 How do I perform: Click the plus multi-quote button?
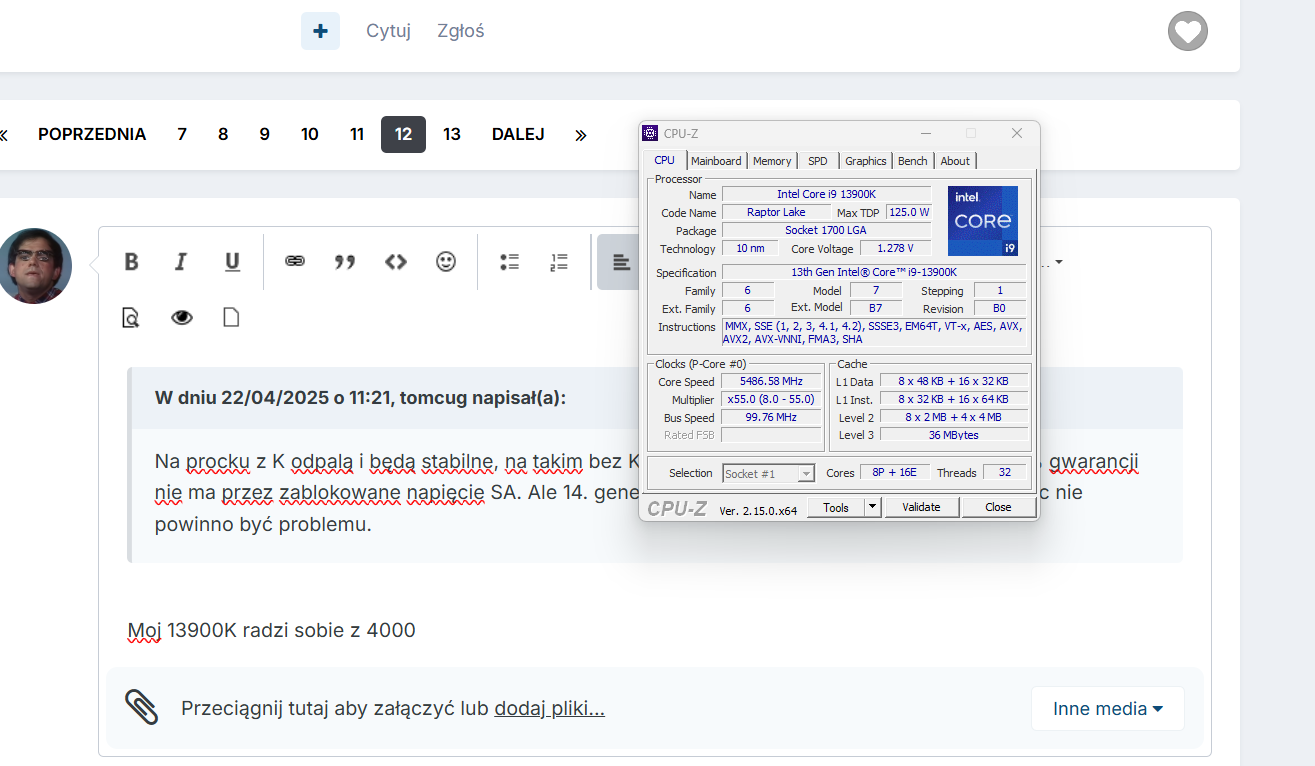(320, 31)
